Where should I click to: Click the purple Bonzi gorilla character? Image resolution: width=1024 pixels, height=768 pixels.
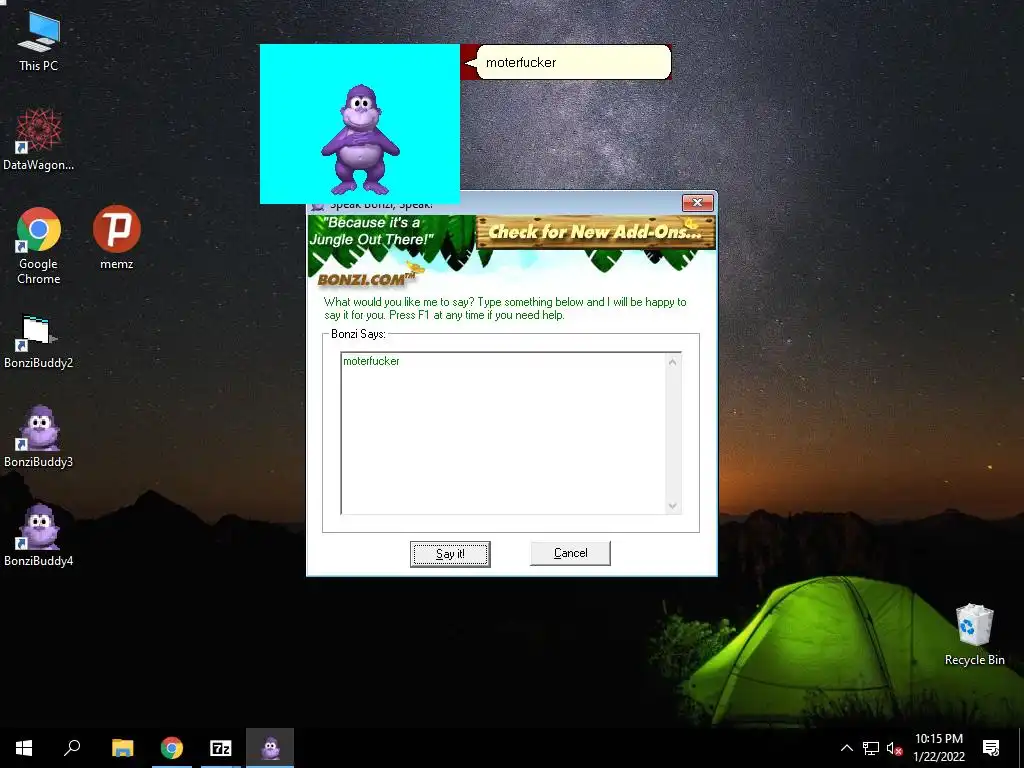360,139
